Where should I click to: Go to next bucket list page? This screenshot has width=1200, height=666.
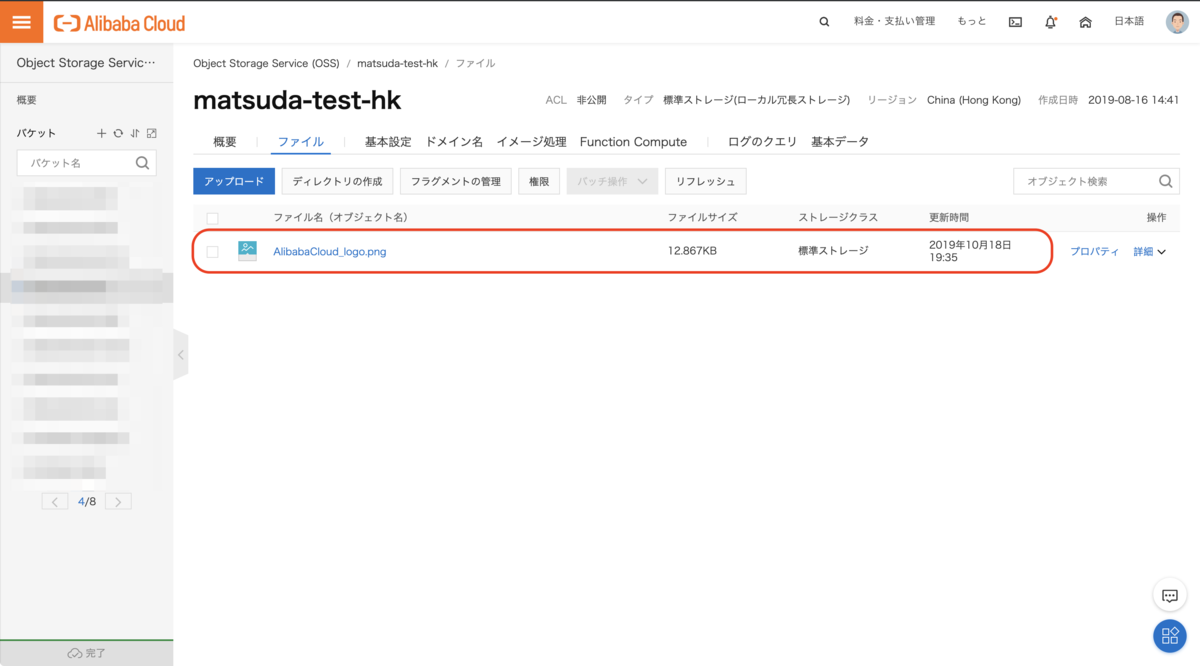click(x=118, y=501)
